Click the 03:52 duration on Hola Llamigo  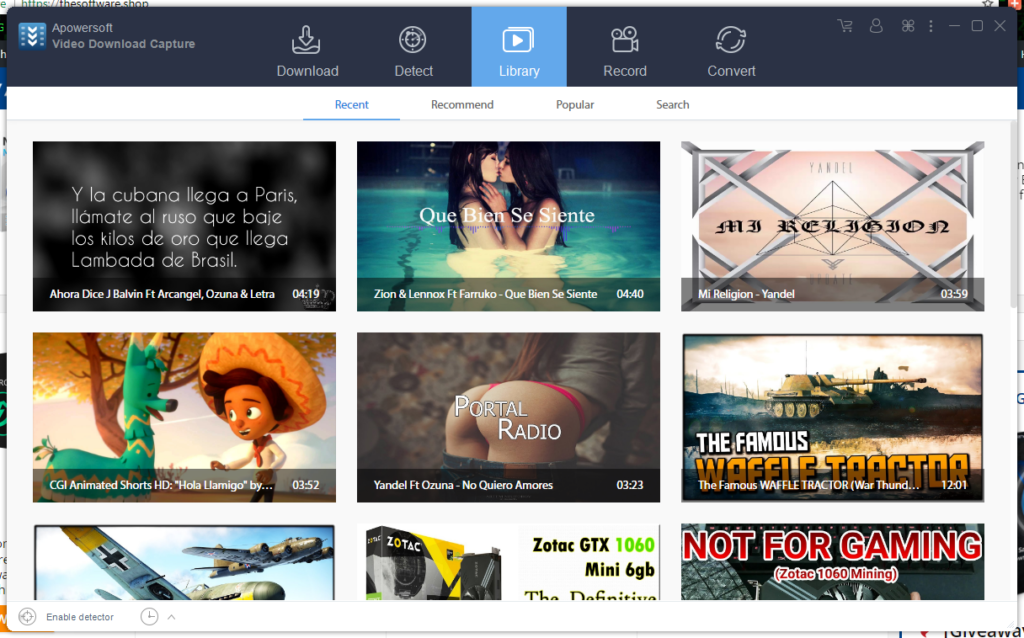[306, 485]
